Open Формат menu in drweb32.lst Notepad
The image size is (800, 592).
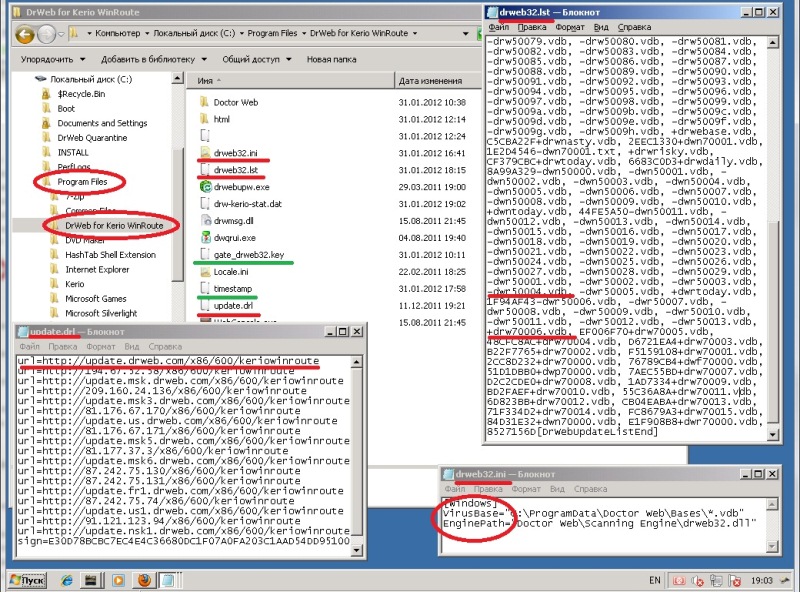[x=571, y=26]
